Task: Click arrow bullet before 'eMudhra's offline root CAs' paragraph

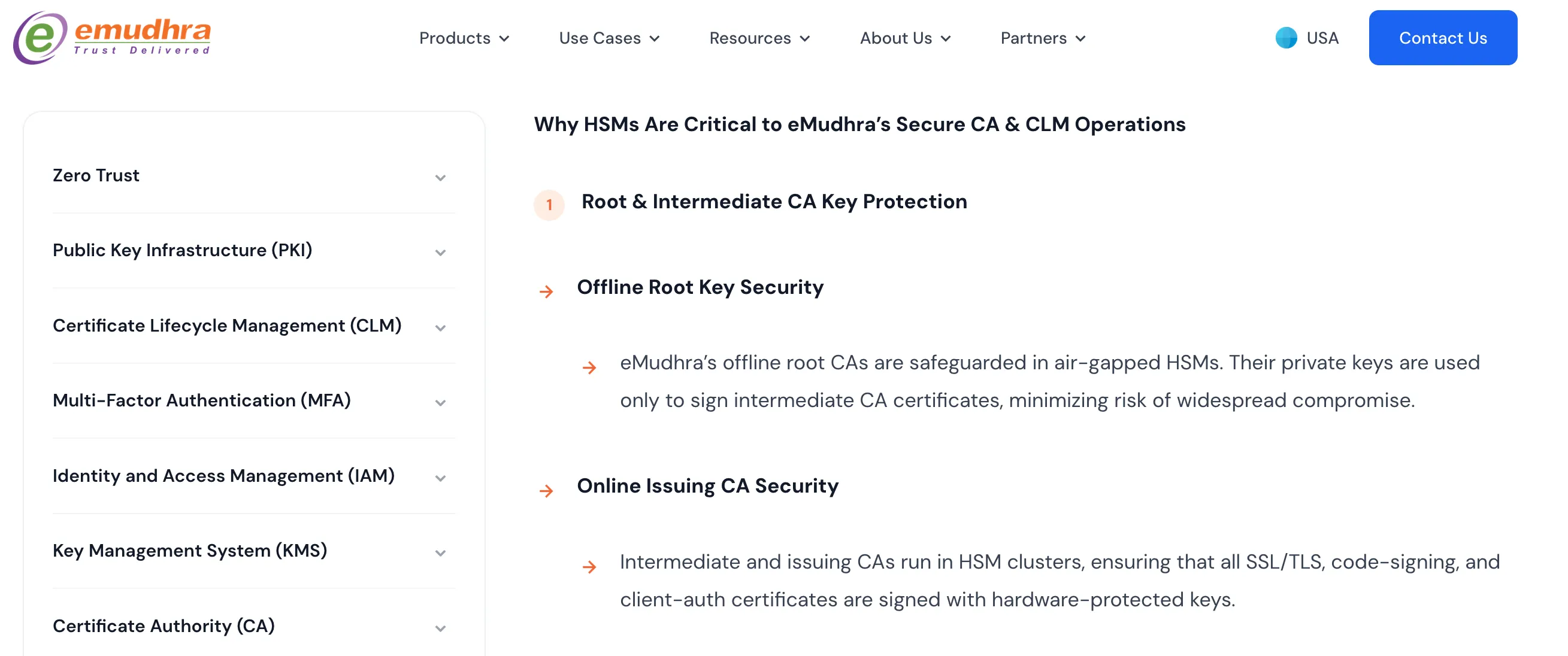Action: pyautogui.click(x=589, y=368)
